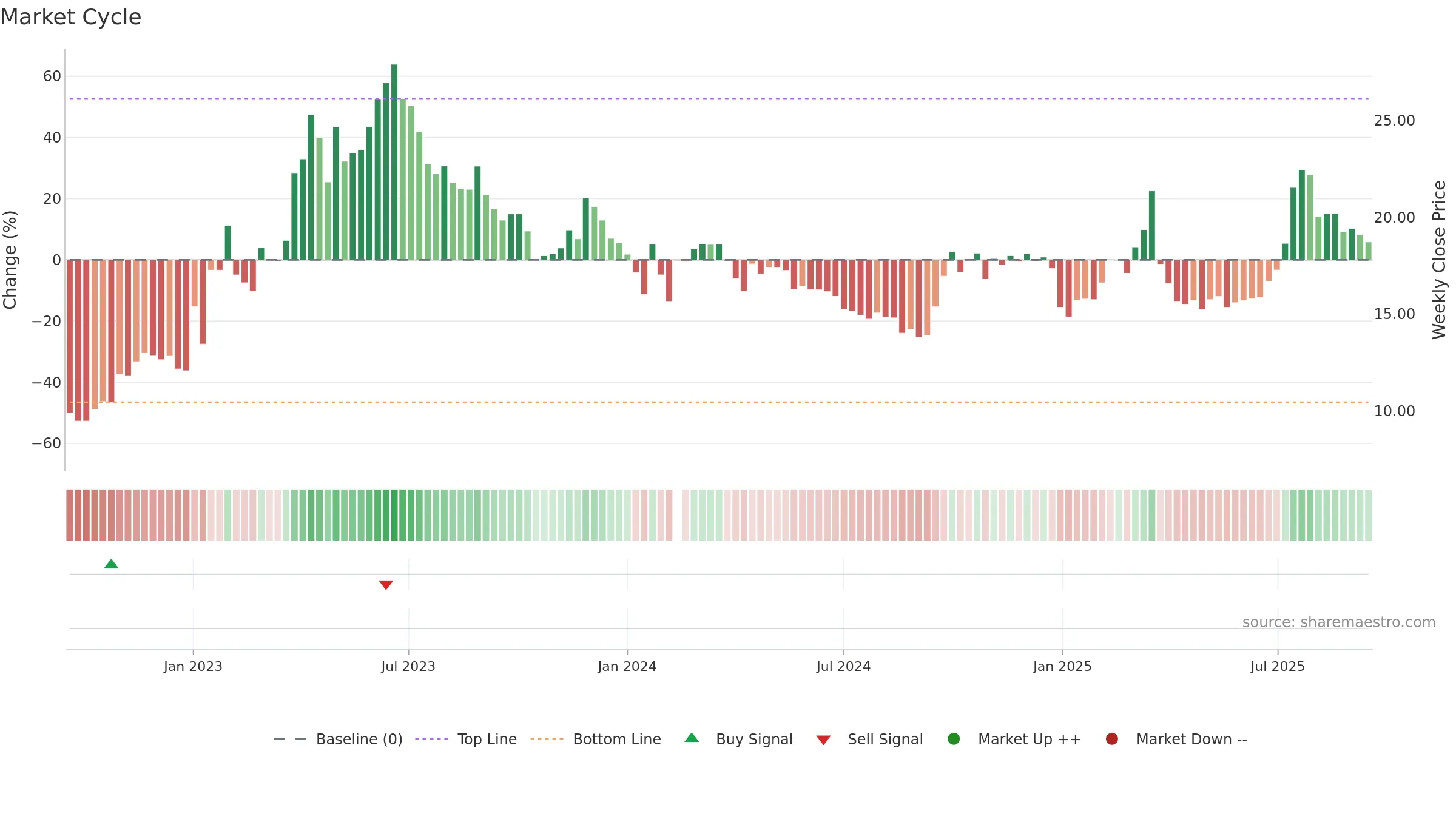The width and height of the screenshot is (1456, 819).
Task: Click the Change (%) y-axis title
Action: click(10, 260)
